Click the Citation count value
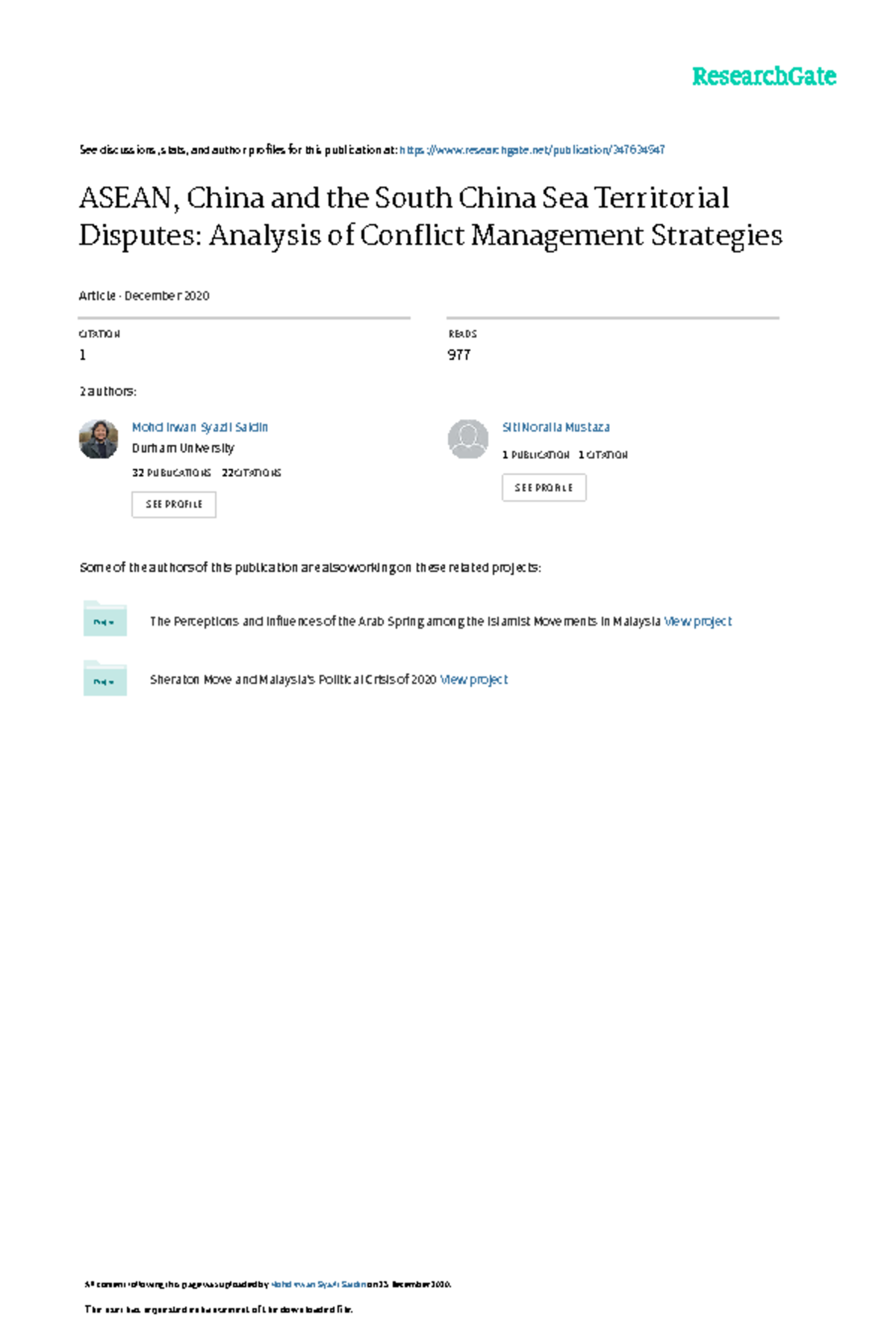The image size is (896, 1344). (83, 355)
